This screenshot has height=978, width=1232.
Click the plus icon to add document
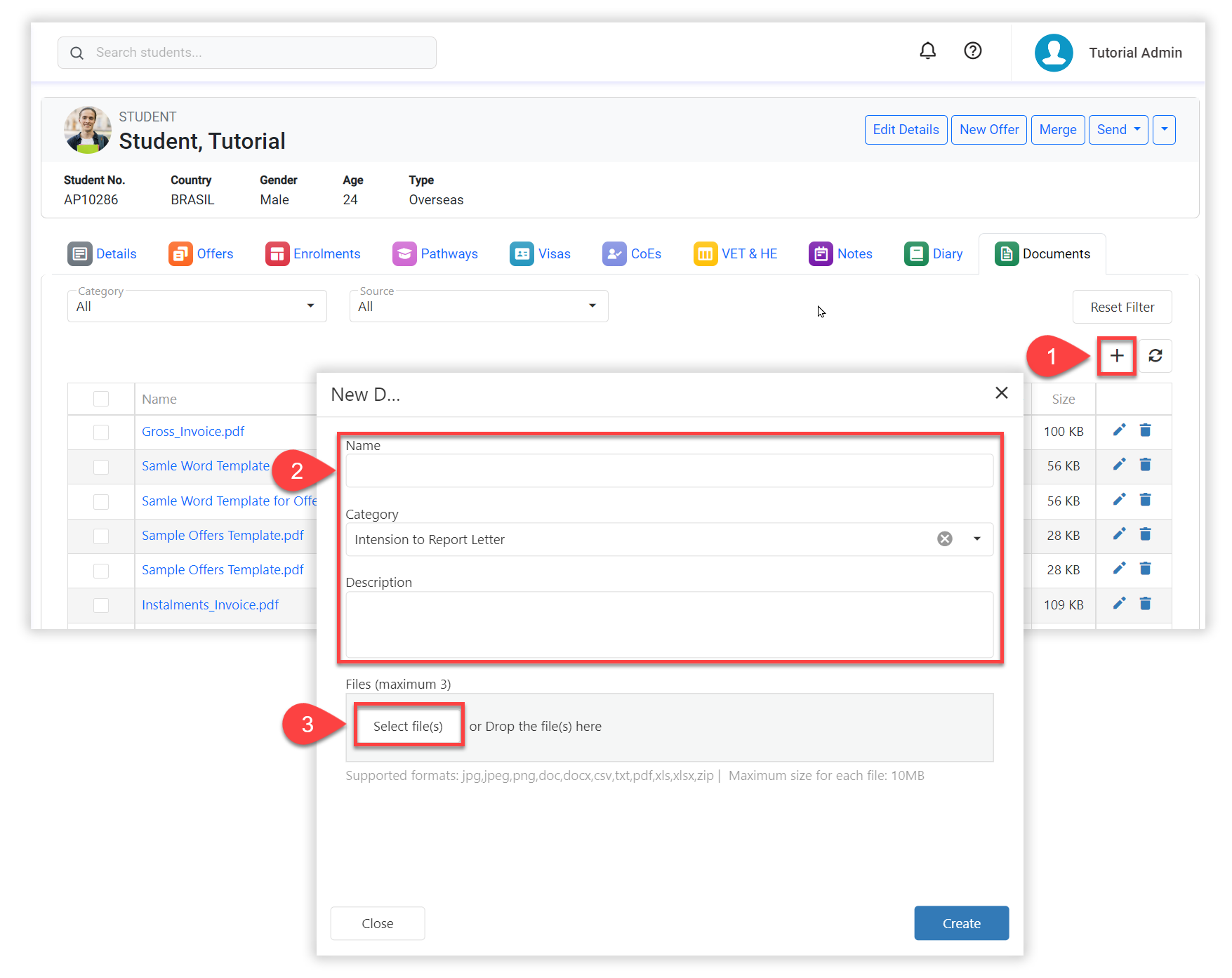(1116, 356)
